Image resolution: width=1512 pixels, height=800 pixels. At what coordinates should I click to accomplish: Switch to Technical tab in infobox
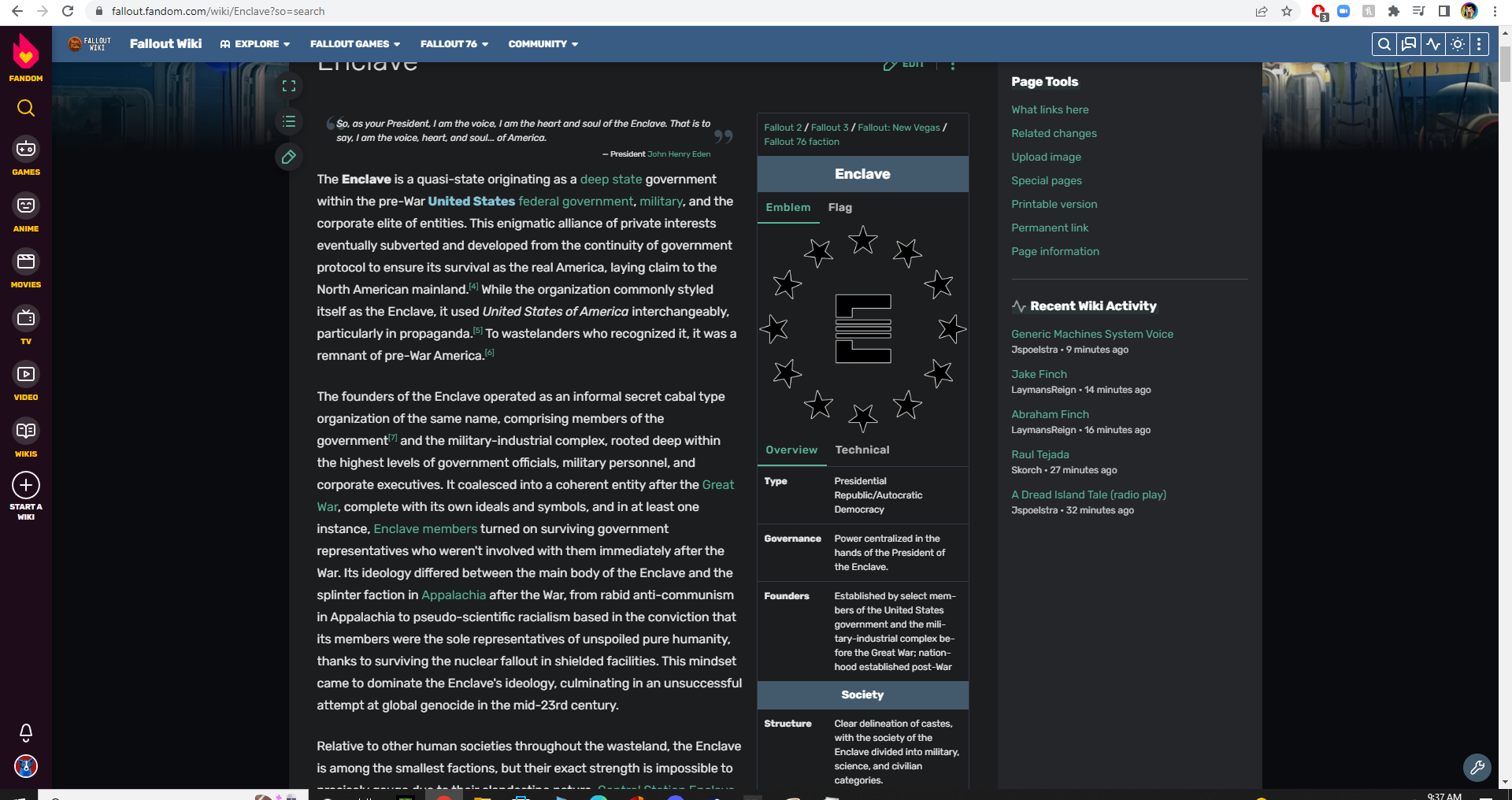click(x=862, y=450)
